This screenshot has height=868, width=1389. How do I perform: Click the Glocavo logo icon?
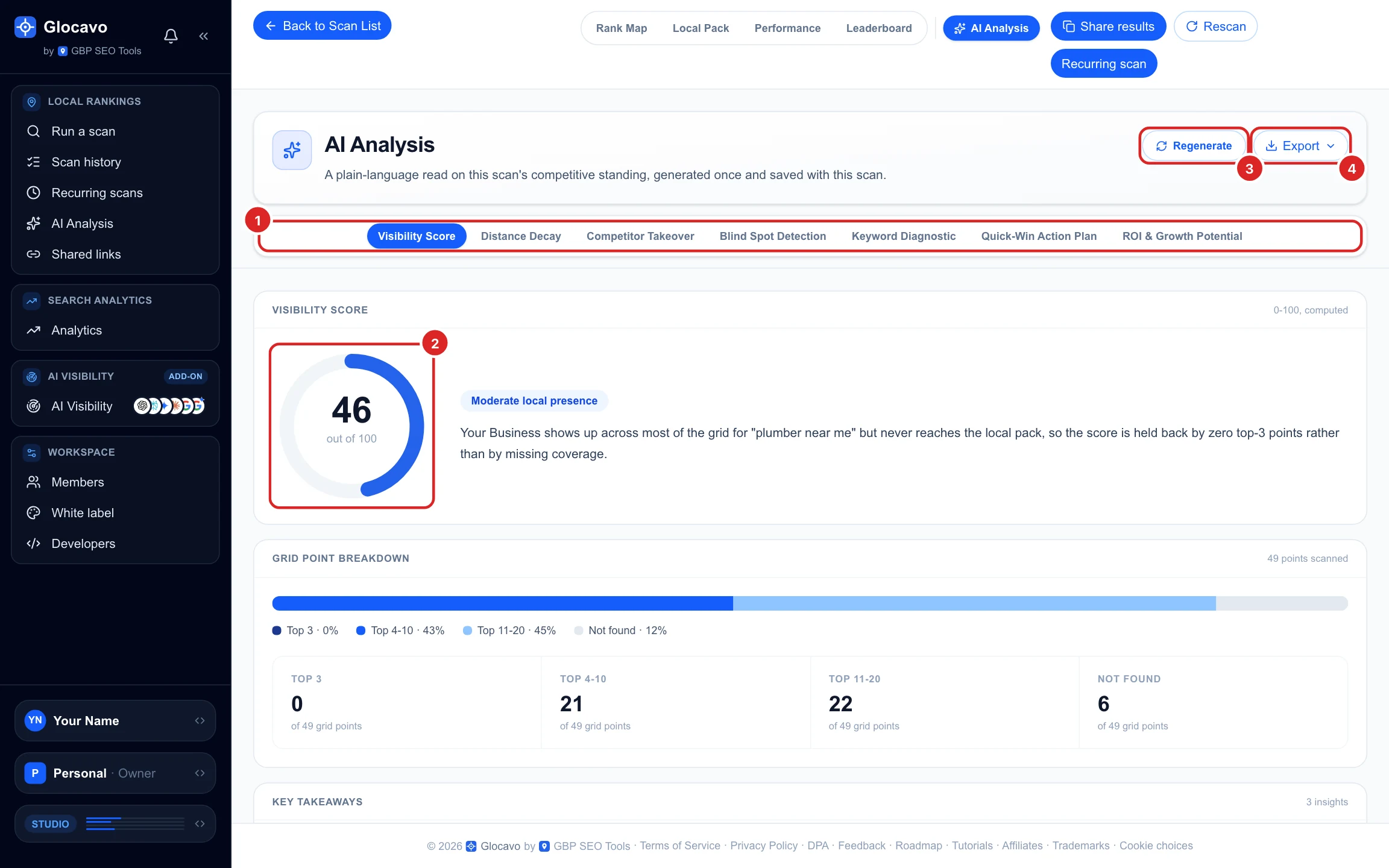pos(25,27)
